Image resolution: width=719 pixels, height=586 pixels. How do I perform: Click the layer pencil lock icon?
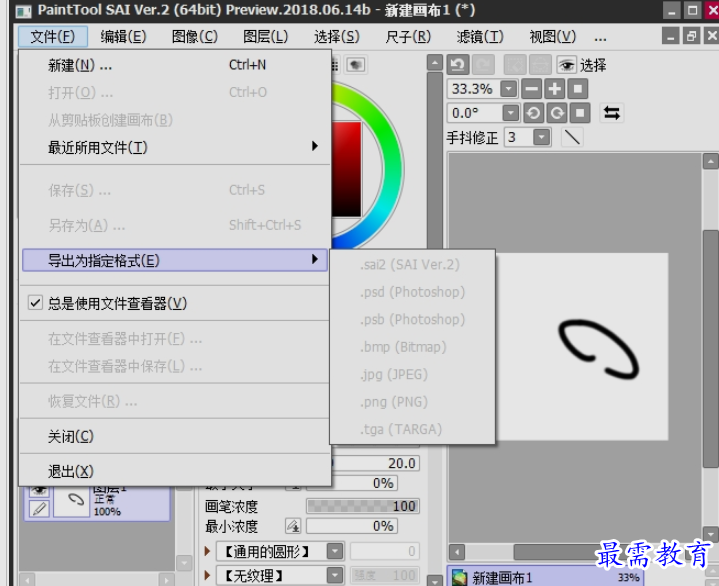[x=39, y=509]
